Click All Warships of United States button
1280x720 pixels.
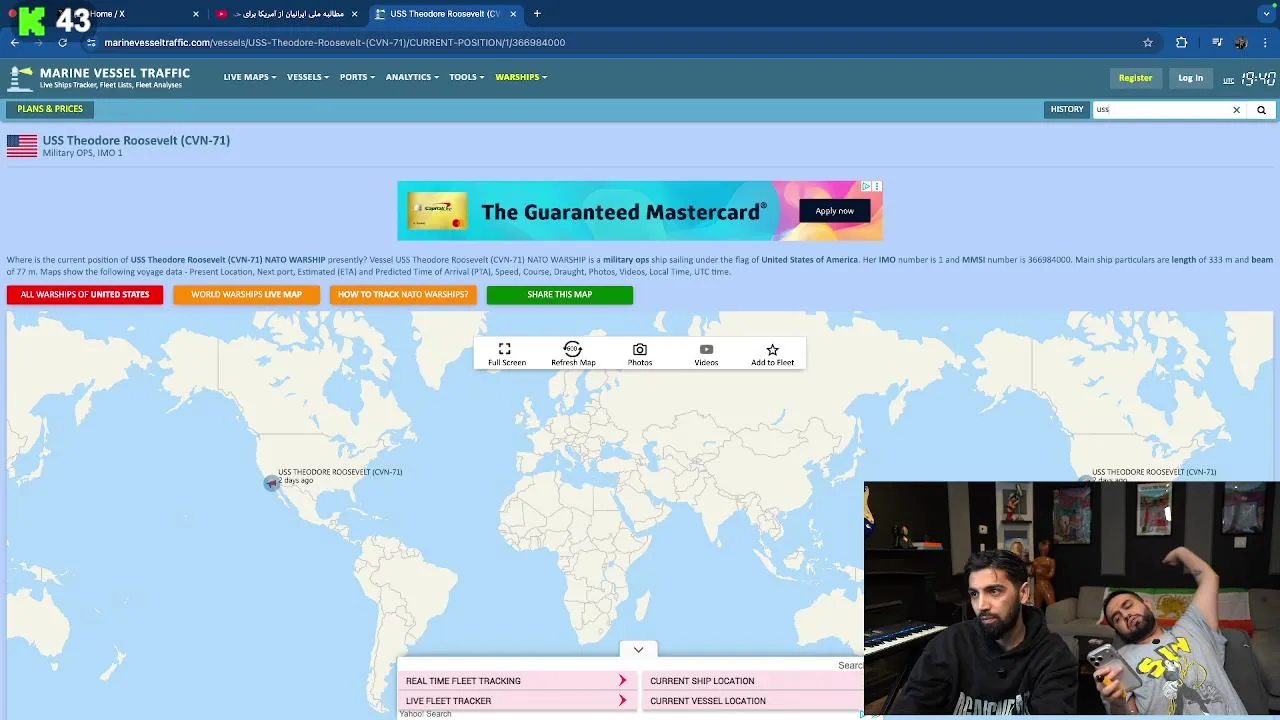pyautogui.click(x=85, y=295)
